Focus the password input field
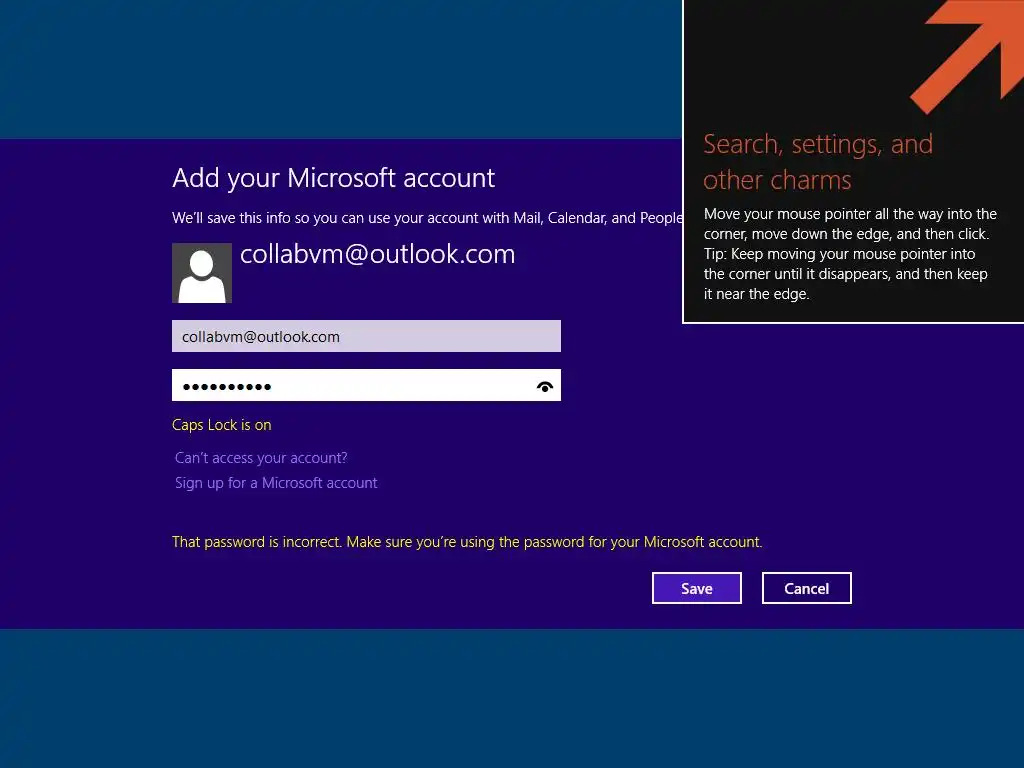 [366, 385]
